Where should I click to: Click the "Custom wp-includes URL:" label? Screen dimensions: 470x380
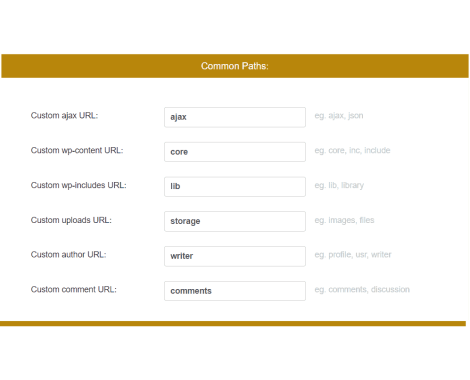pyautogui.click(x=79, y=185)
